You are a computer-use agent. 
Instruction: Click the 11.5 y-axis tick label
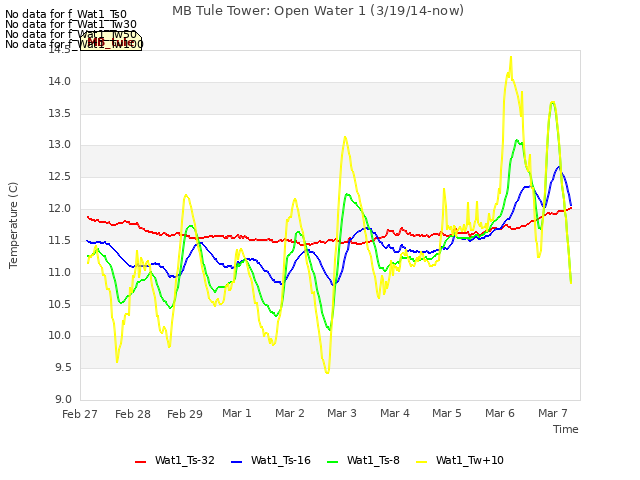pyautogui.click(x=60, y=240)
